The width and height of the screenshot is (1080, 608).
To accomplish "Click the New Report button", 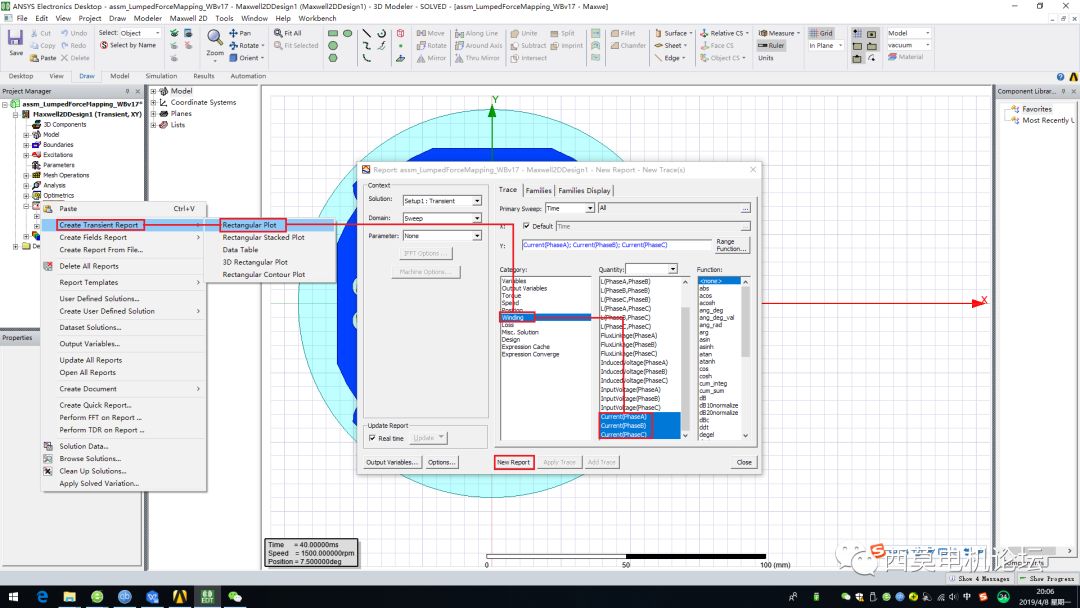I will coord(514,463).
